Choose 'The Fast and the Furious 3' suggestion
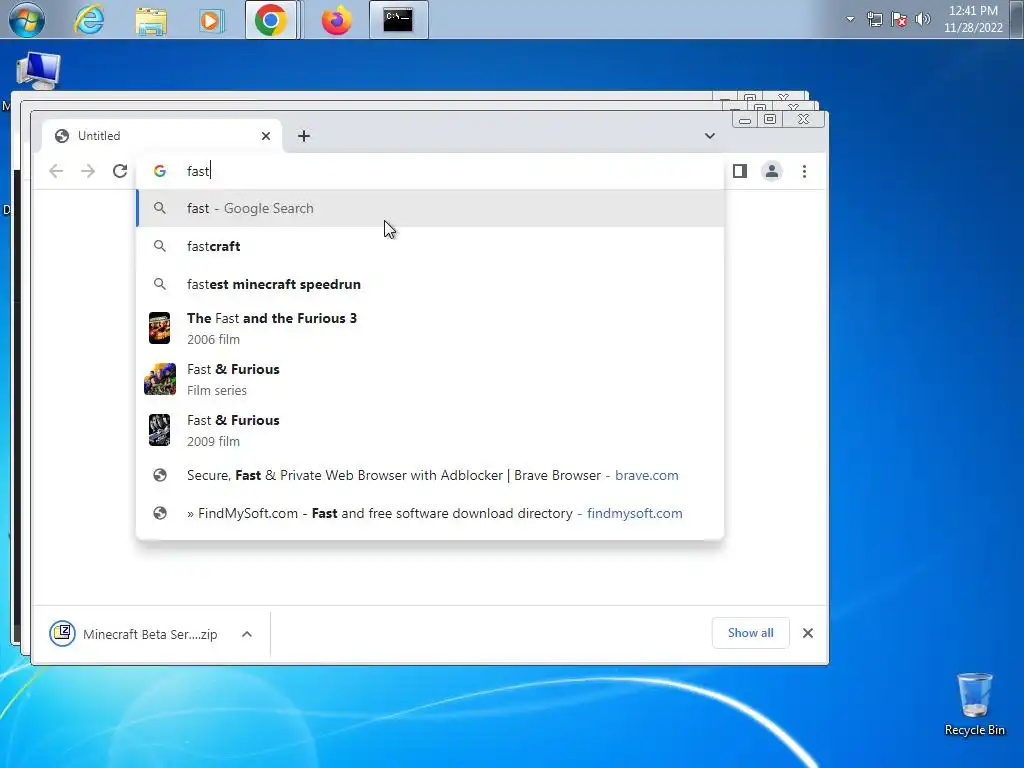The width and height of the screenshot is (1024, 768). click(x=430, y=328)
